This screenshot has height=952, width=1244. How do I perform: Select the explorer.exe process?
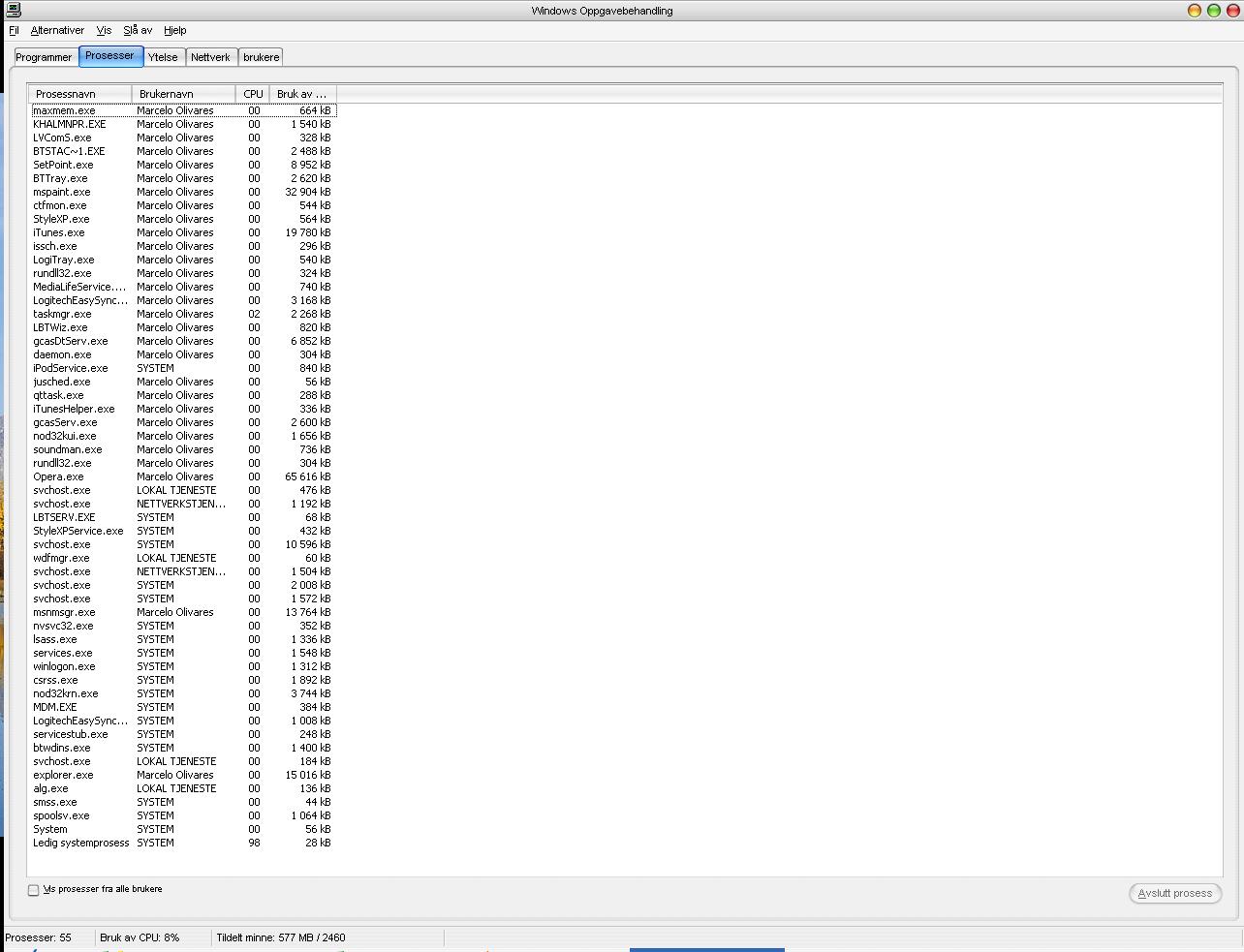(183, 775)
